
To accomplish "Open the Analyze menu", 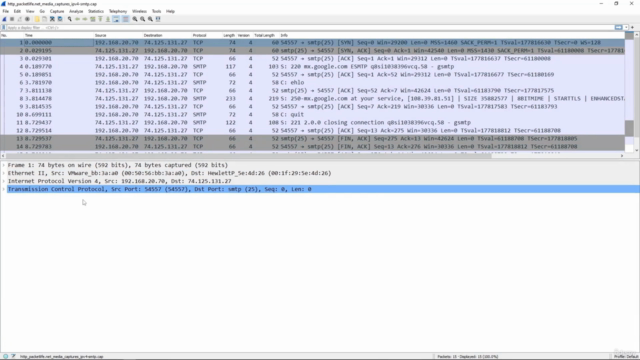I will click(x=76, y=11).
